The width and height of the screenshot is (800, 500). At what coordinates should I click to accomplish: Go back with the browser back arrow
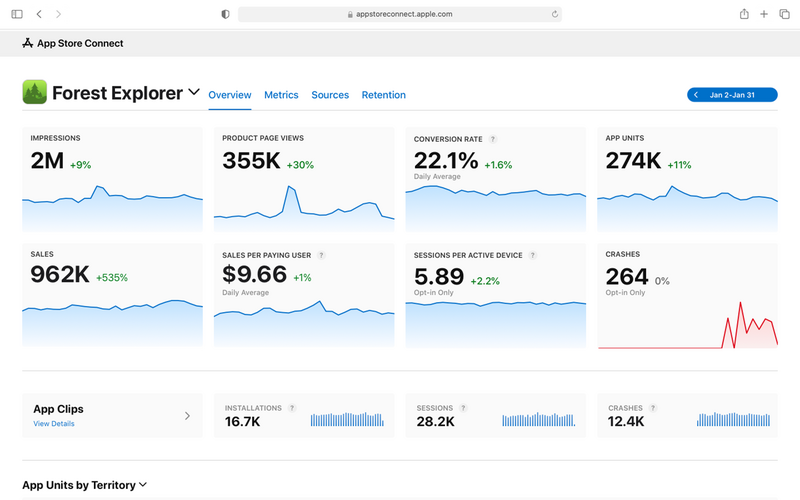(x=39, y=14)
